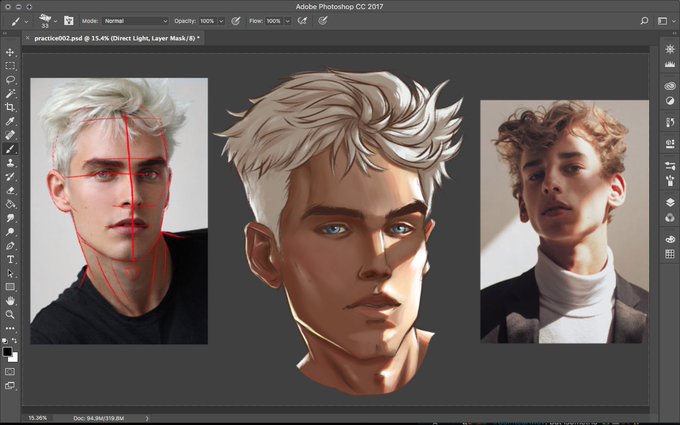Open the Brush Presets panel
680x425 pixels.
coord(670,181)
